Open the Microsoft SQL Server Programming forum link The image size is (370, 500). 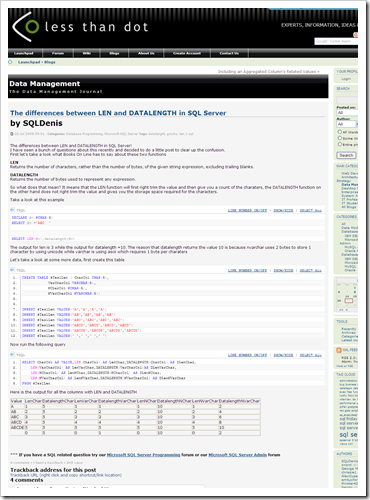coord(143,455)
